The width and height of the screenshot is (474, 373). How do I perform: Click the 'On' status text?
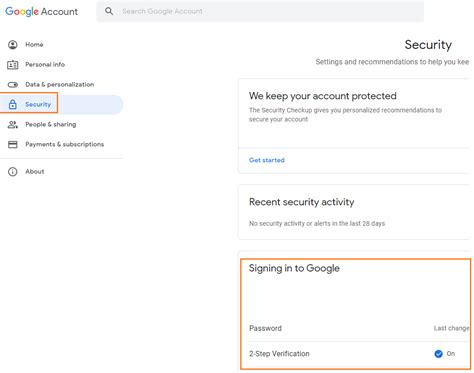[x=451, y=354]
